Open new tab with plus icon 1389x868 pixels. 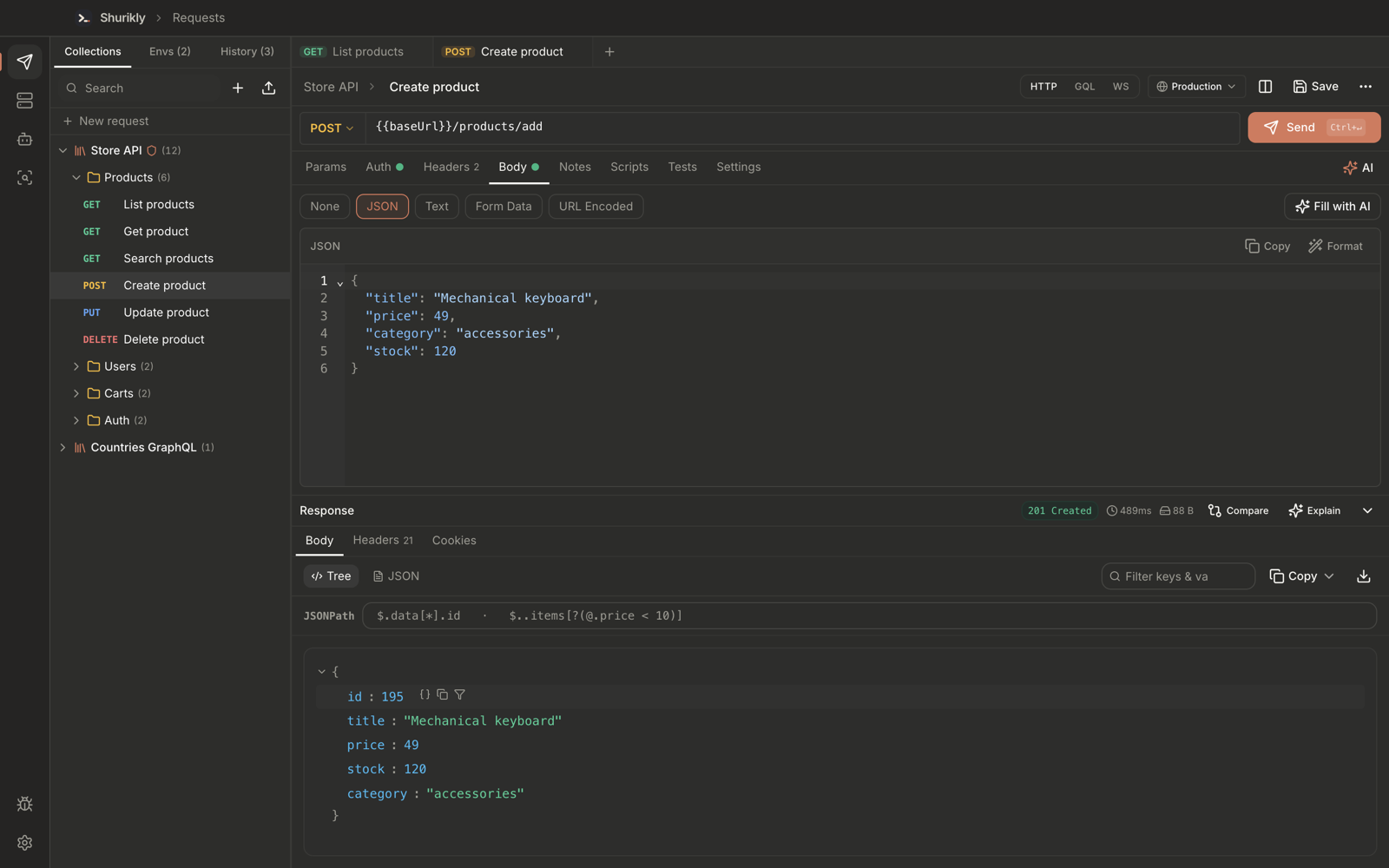(609, 52)
